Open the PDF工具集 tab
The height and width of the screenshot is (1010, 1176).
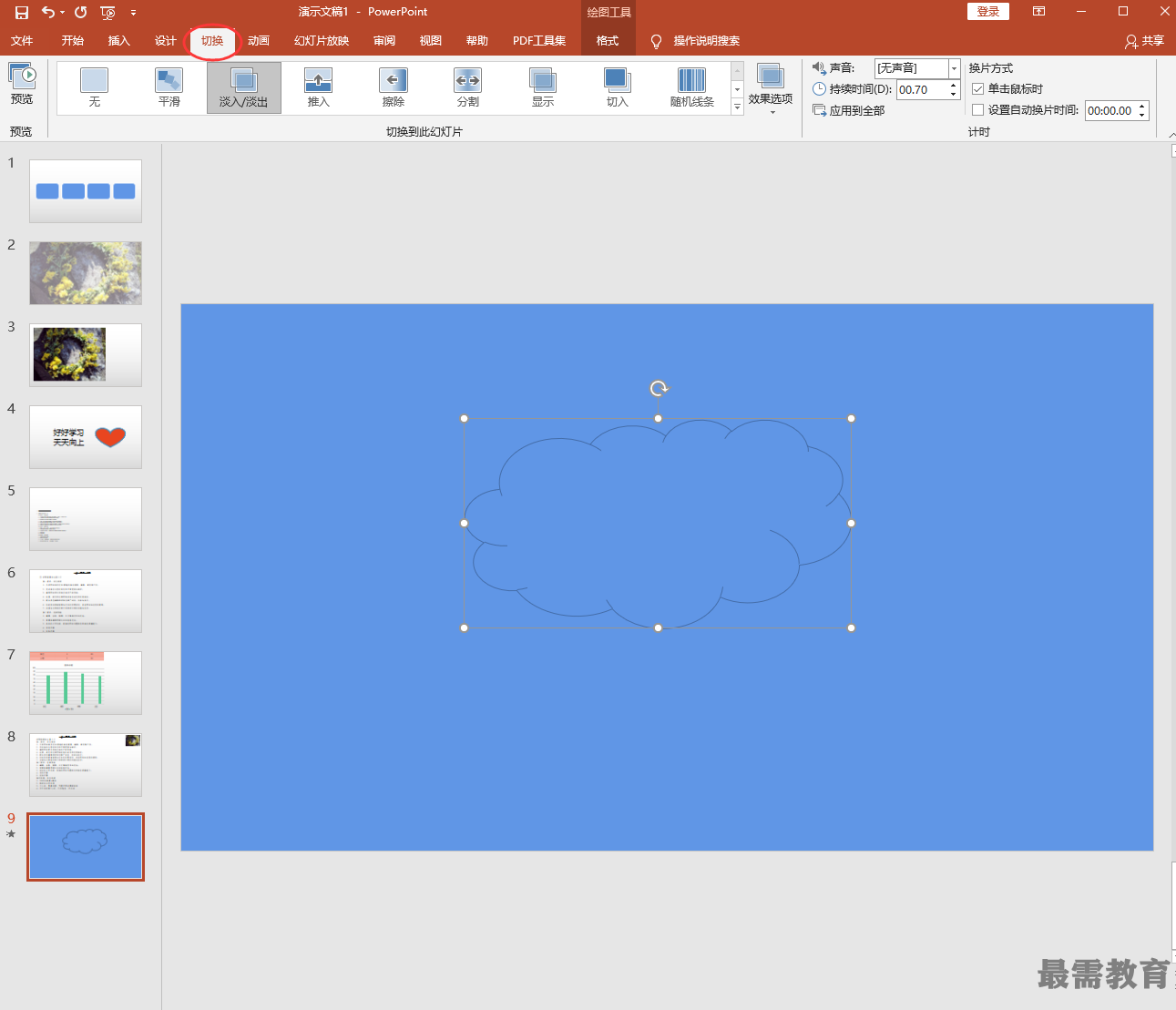[539, 41]
